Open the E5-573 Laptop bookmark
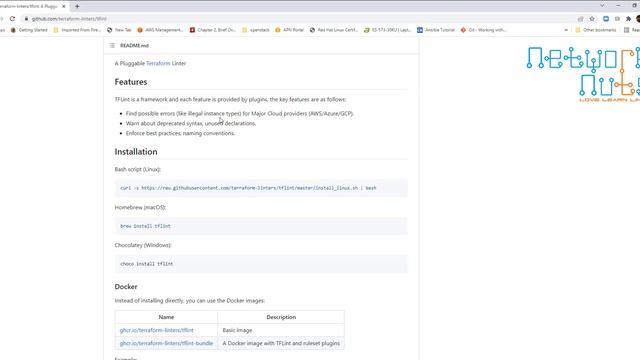Screen dimensions: 640x360 (x=387, y=30)
